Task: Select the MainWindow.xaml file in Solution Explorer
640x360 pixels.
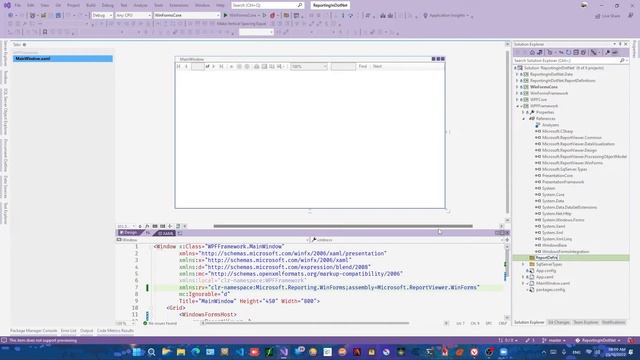Action: [x=553, y=283]
